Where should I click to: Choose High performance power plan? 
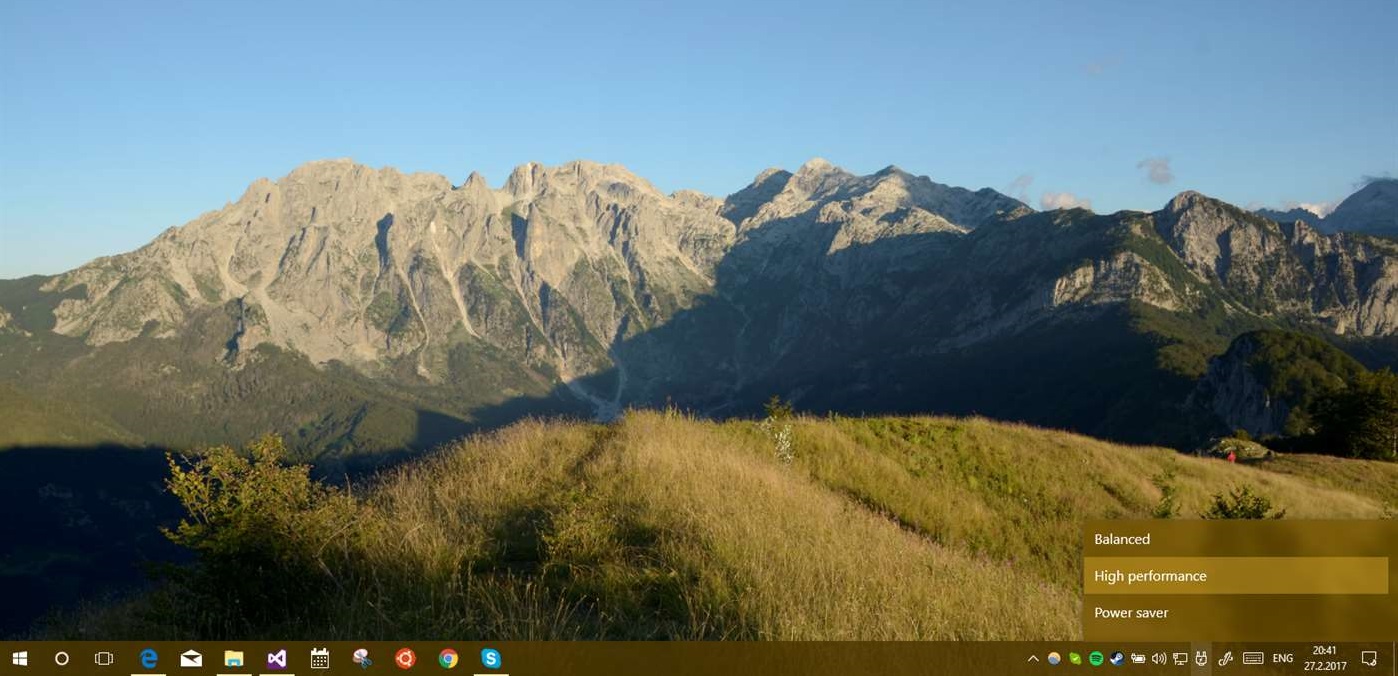click(x=1235, y=576)
